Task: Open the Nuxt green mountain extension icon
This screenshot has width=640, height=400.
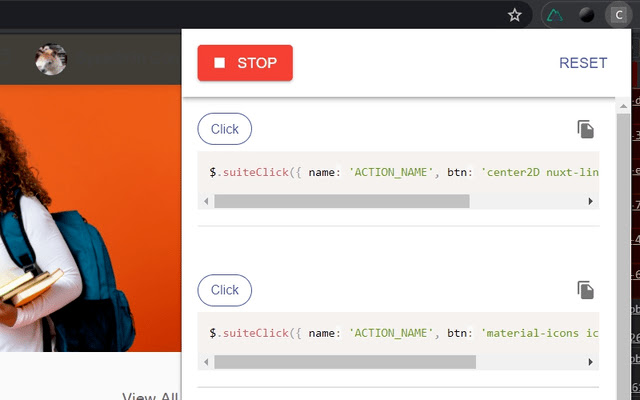Action: pyautogui.click(x=555, y=16)
